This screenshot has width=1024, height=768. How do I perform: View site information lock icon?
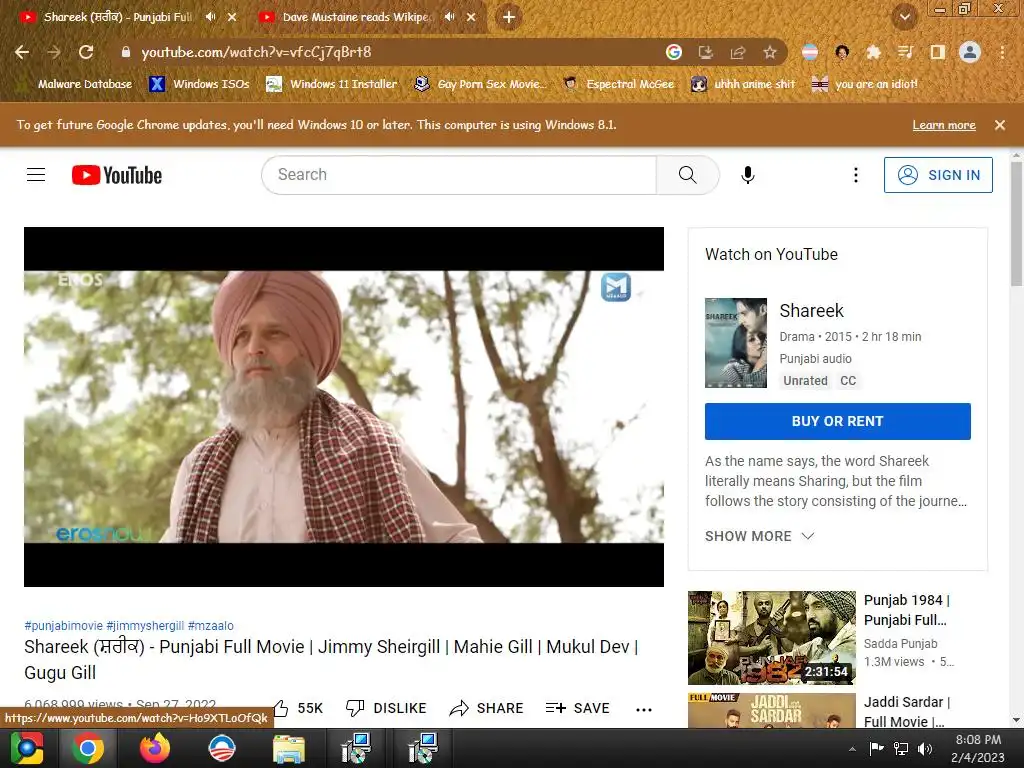click(x=126, y=52)
